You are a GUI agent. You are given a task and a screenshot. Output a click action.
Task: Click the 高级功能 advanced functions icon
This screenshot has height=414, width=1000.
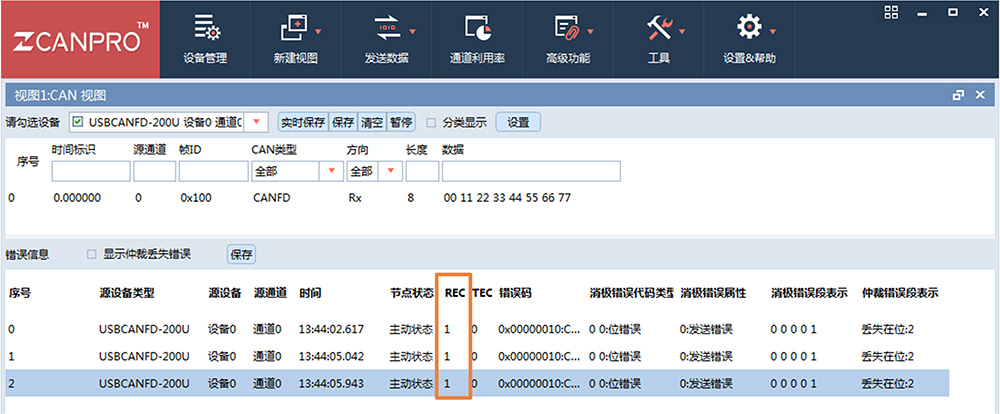click(567, 28)
